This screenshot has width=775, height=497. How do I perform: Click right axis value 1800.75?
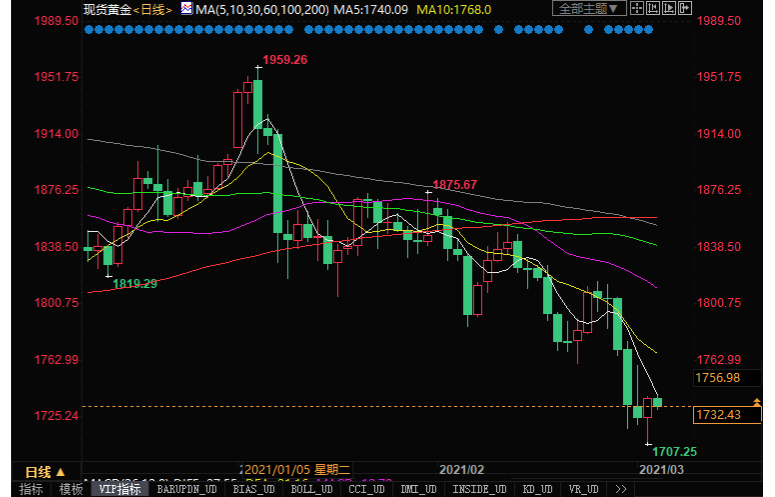719,302
